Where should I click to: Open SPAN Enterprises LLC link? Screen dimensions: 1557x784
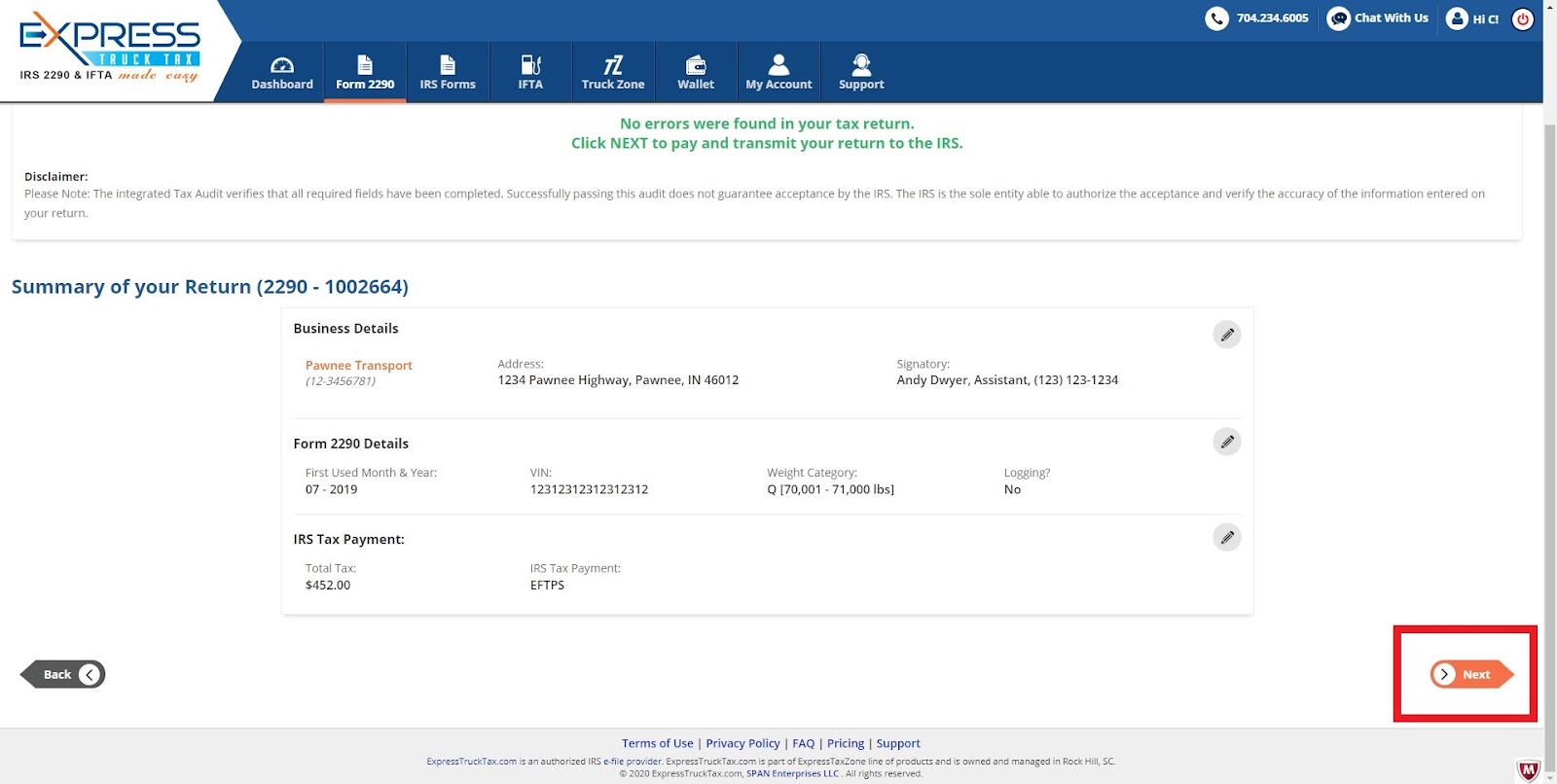click(792, 773)
